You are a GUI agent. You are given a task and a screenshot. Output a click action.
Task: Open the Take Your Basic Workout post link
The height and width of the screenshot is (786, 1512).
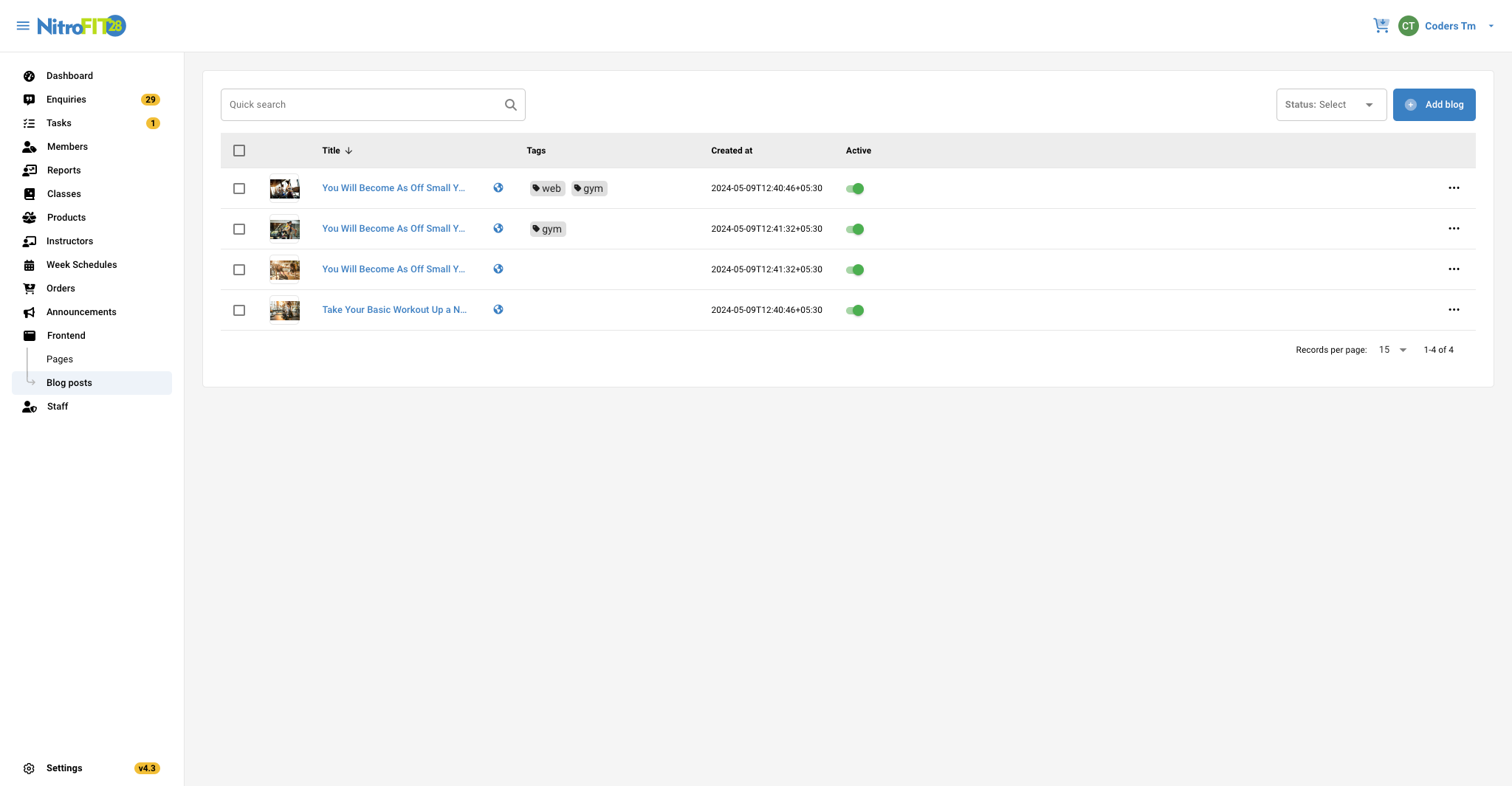(x=394, y=310)
